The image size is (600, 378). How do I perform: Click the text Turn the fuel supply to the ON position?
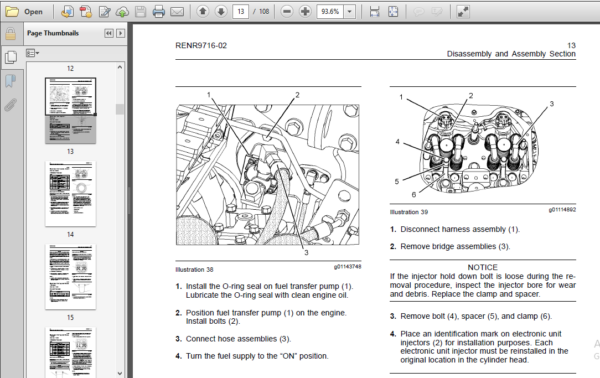coord(257,356)
